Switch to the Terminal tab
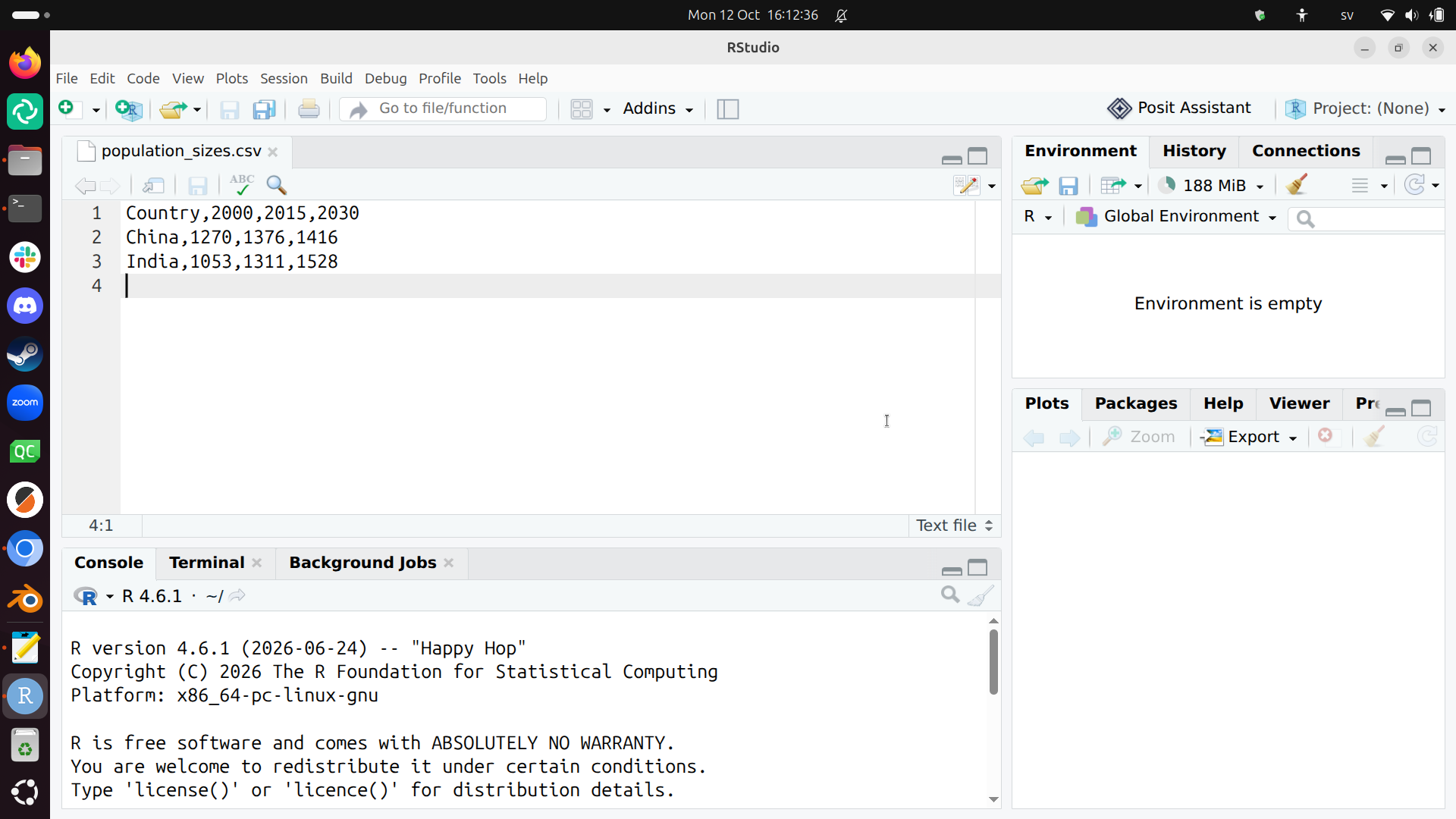The width and height of the screenshot is (1456, 819). [206, 563]
